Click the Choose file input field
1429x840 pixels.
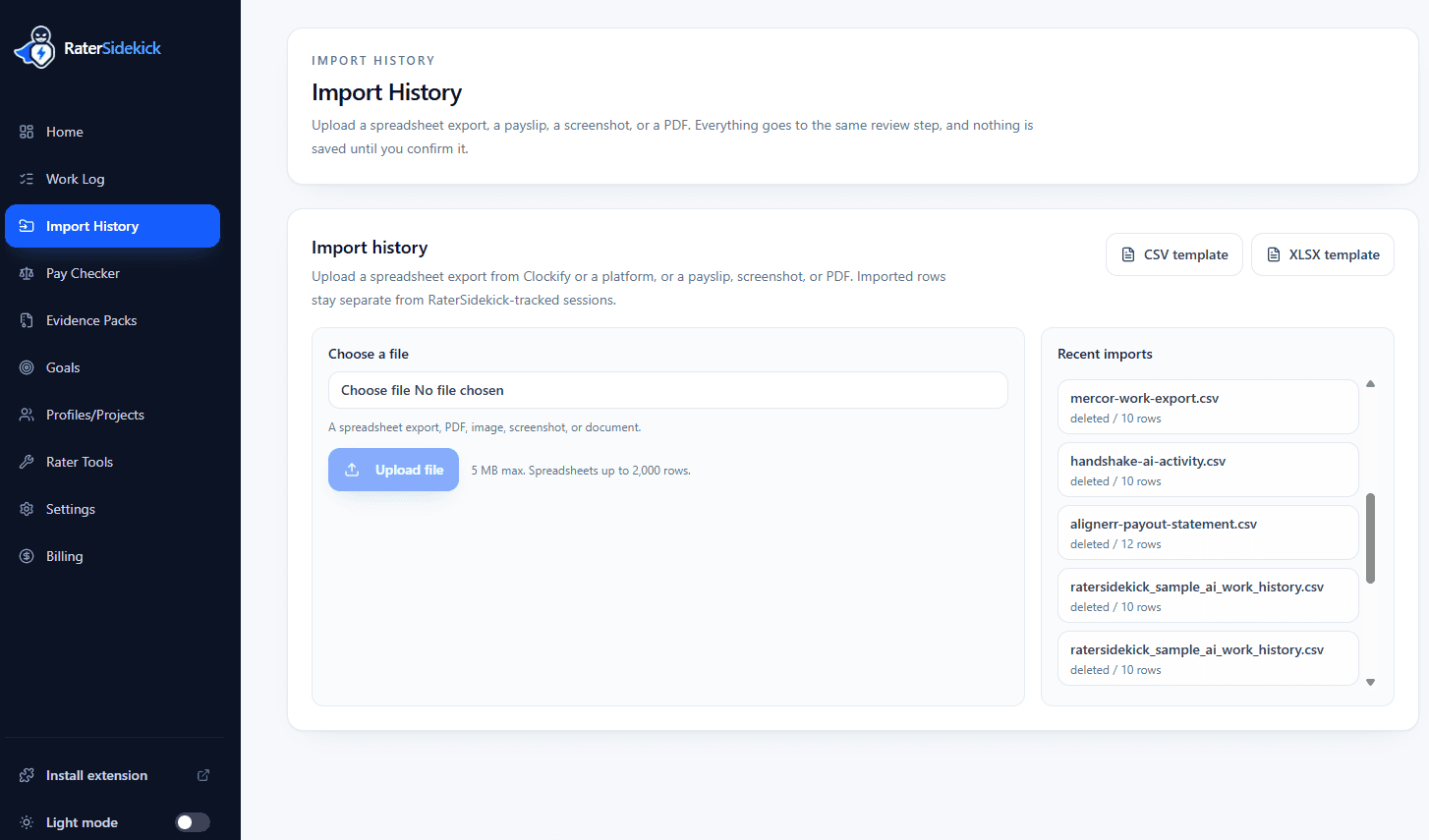point(668,390)
